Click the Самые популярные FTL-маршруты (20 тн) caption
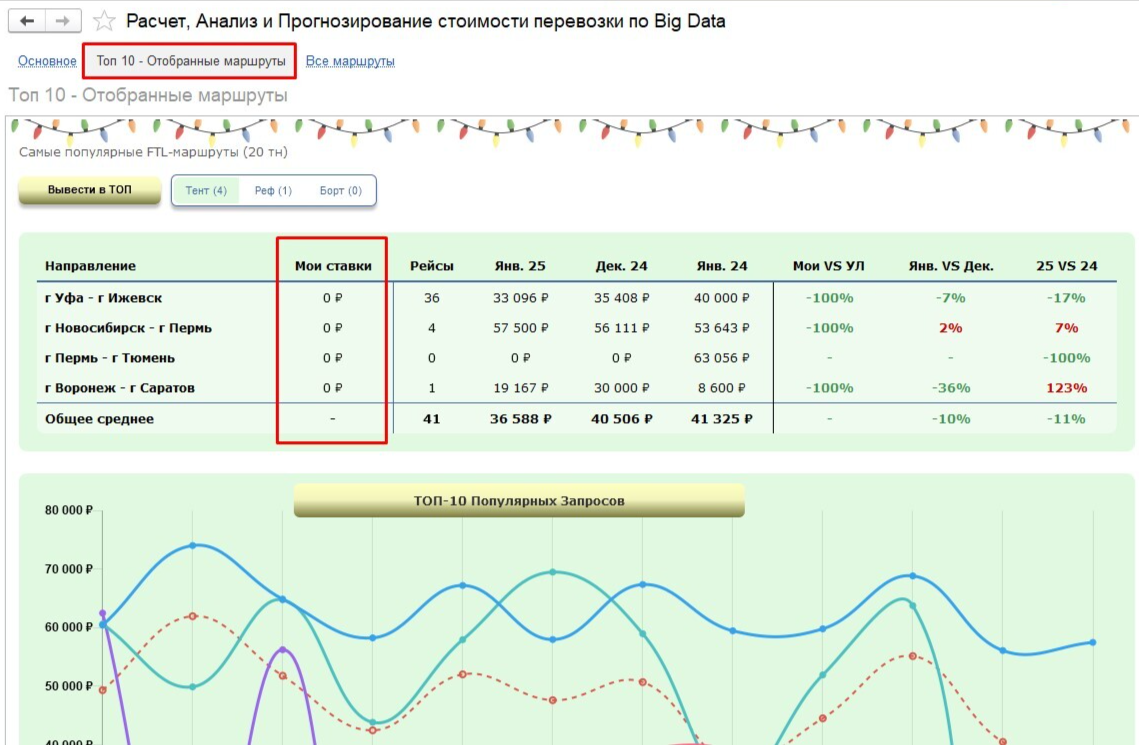Image resolution: width=1139 pixels, height=745 pixels. pyautogui.click(x=153, y=152)
